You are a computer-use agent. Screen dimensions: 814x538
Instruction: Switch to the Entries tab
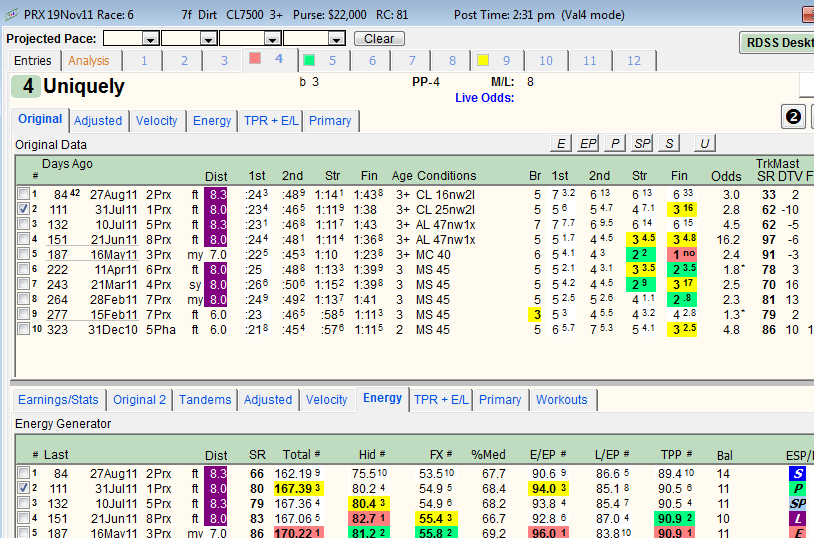point(33,61)
